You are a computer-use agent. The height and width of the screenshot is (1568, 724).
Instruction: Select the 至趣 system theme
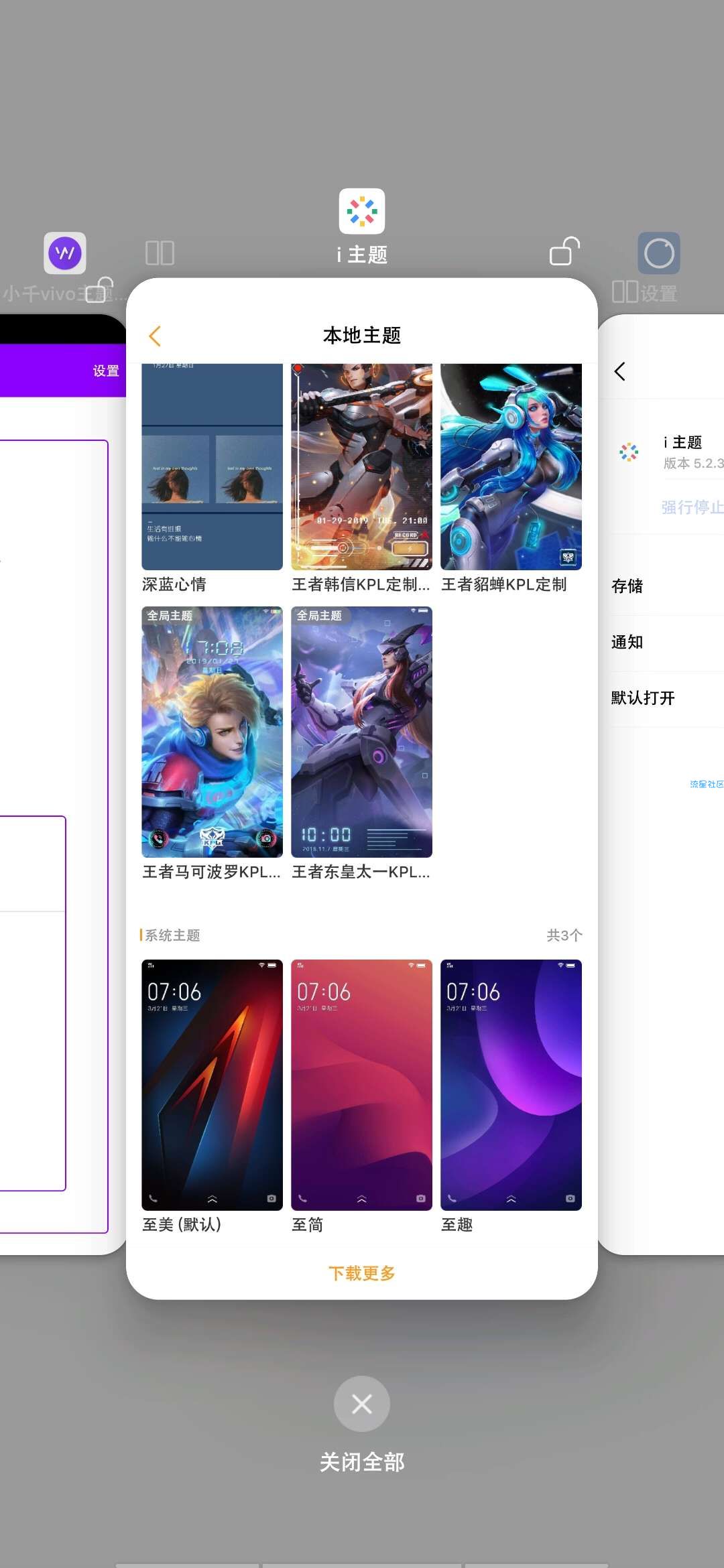tap(511, 1085)
